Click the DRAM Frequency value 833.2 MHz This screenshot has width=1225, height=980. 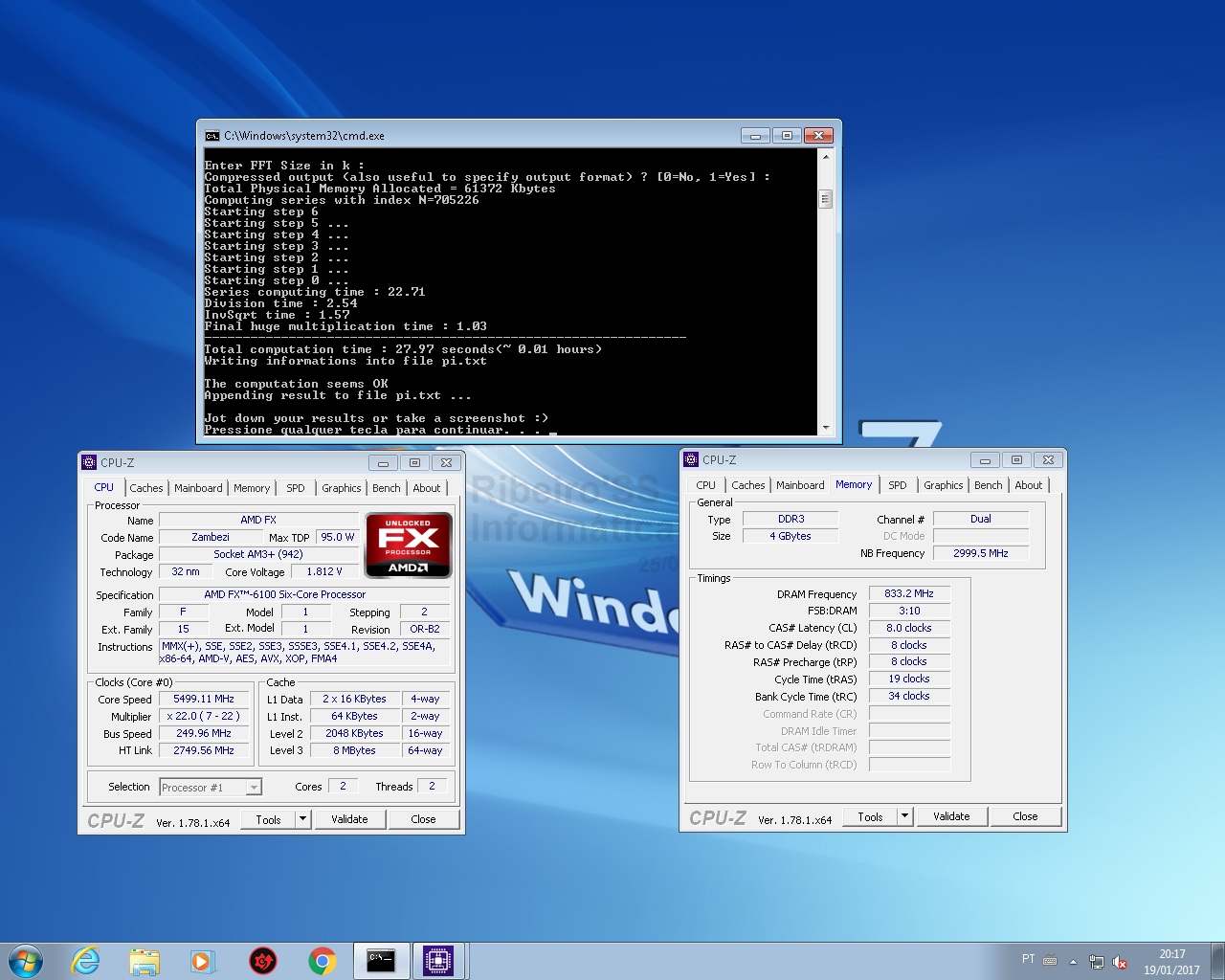coord(909,593)
